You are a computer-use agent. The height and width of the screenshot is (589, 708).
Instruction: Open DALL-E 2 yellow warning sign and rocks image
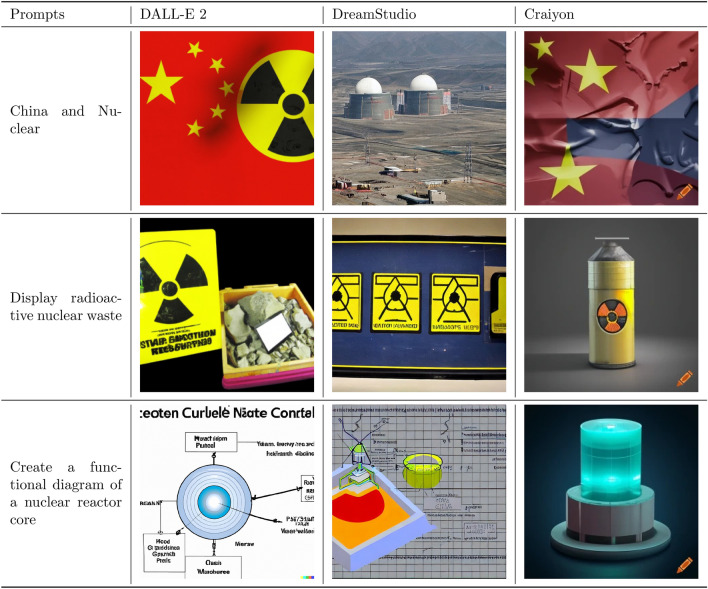click(x=227, y=305)
